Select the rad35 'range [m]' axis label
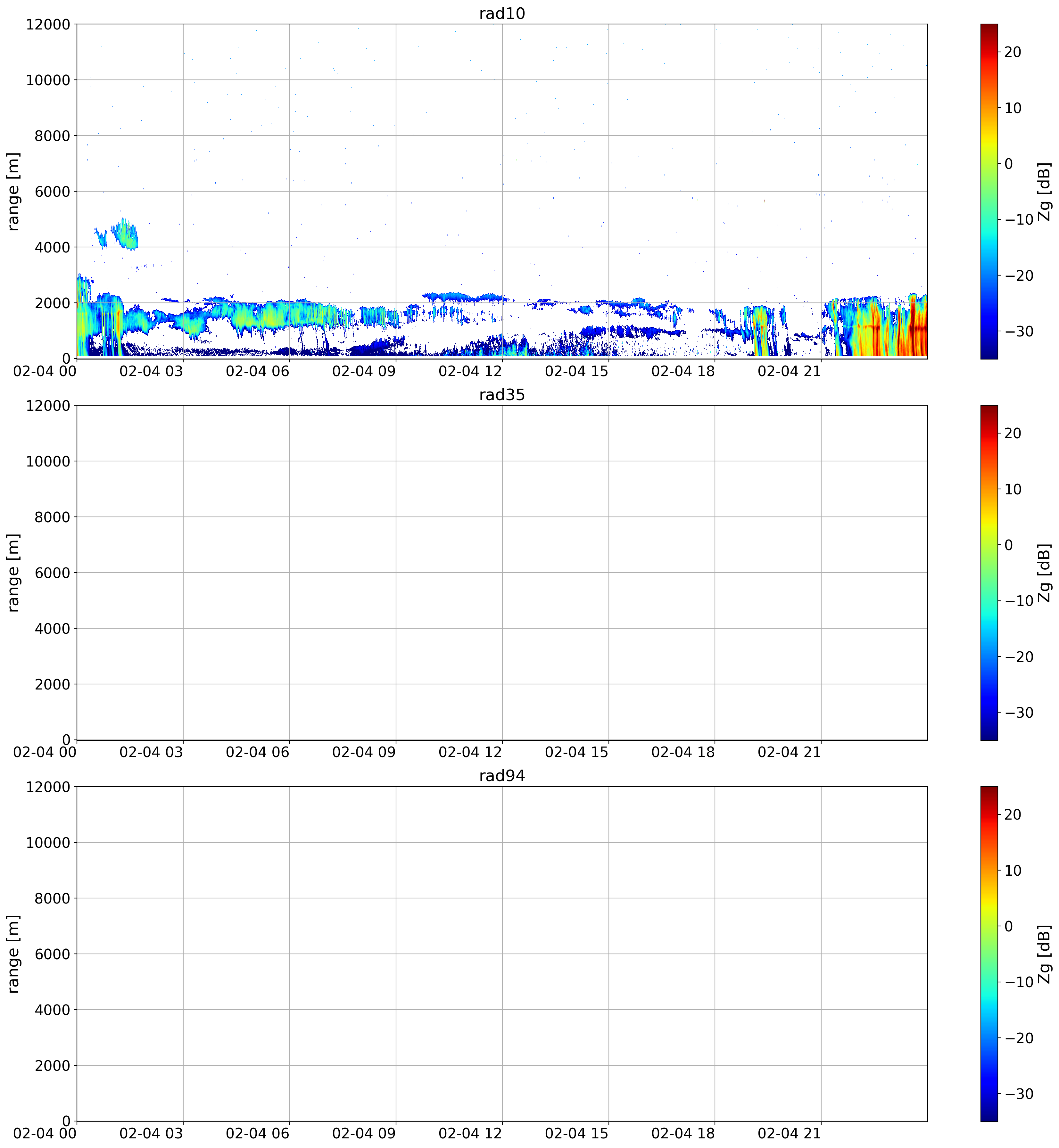The height and width of the screenshot is (1148, 1059). tap(13, 573)
